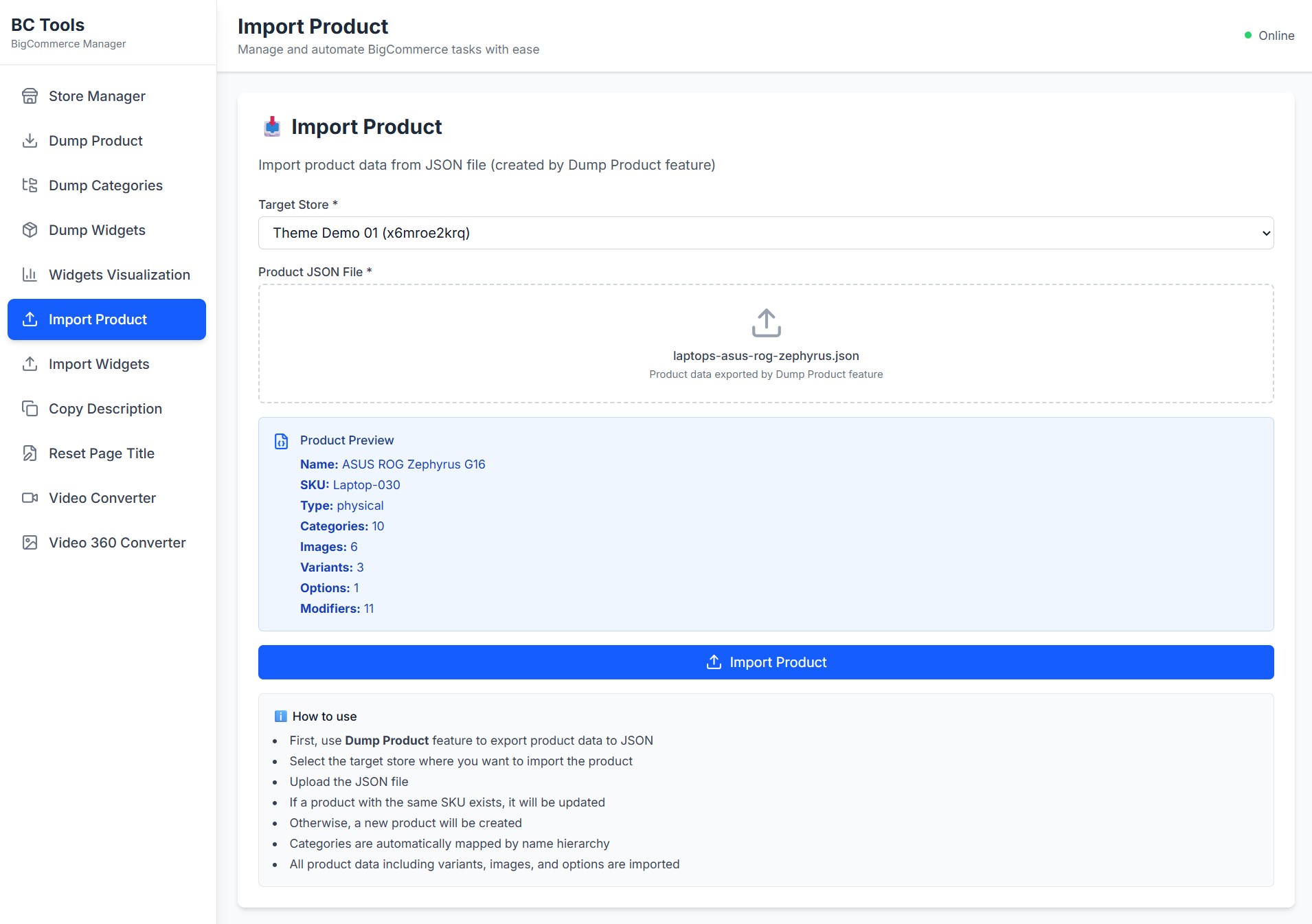Click the Reset Page Title document icon
The image size is (1312, 924).
30,453
